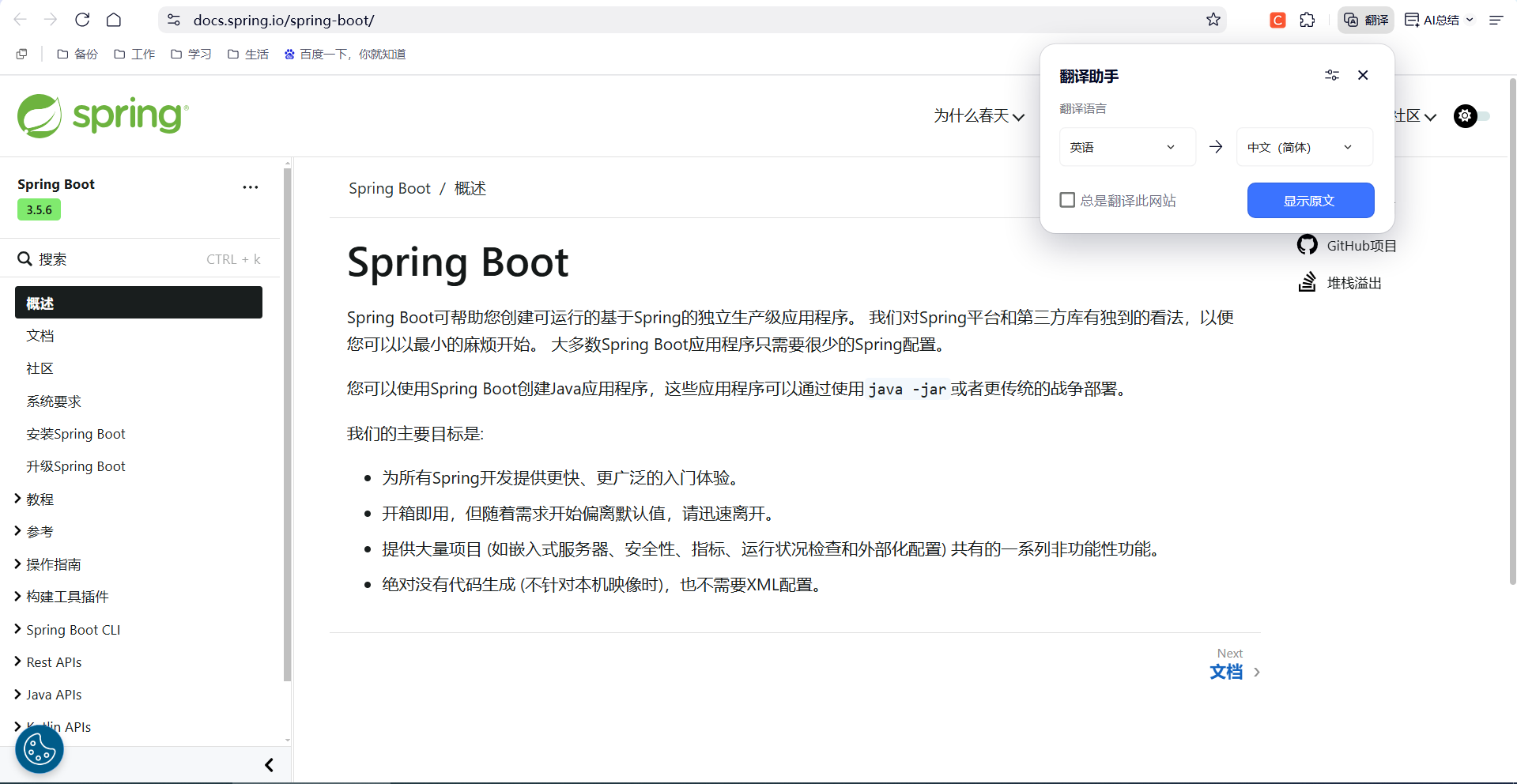Open 升级Spring Boot in the sidebar

click(x=76, y=466)
